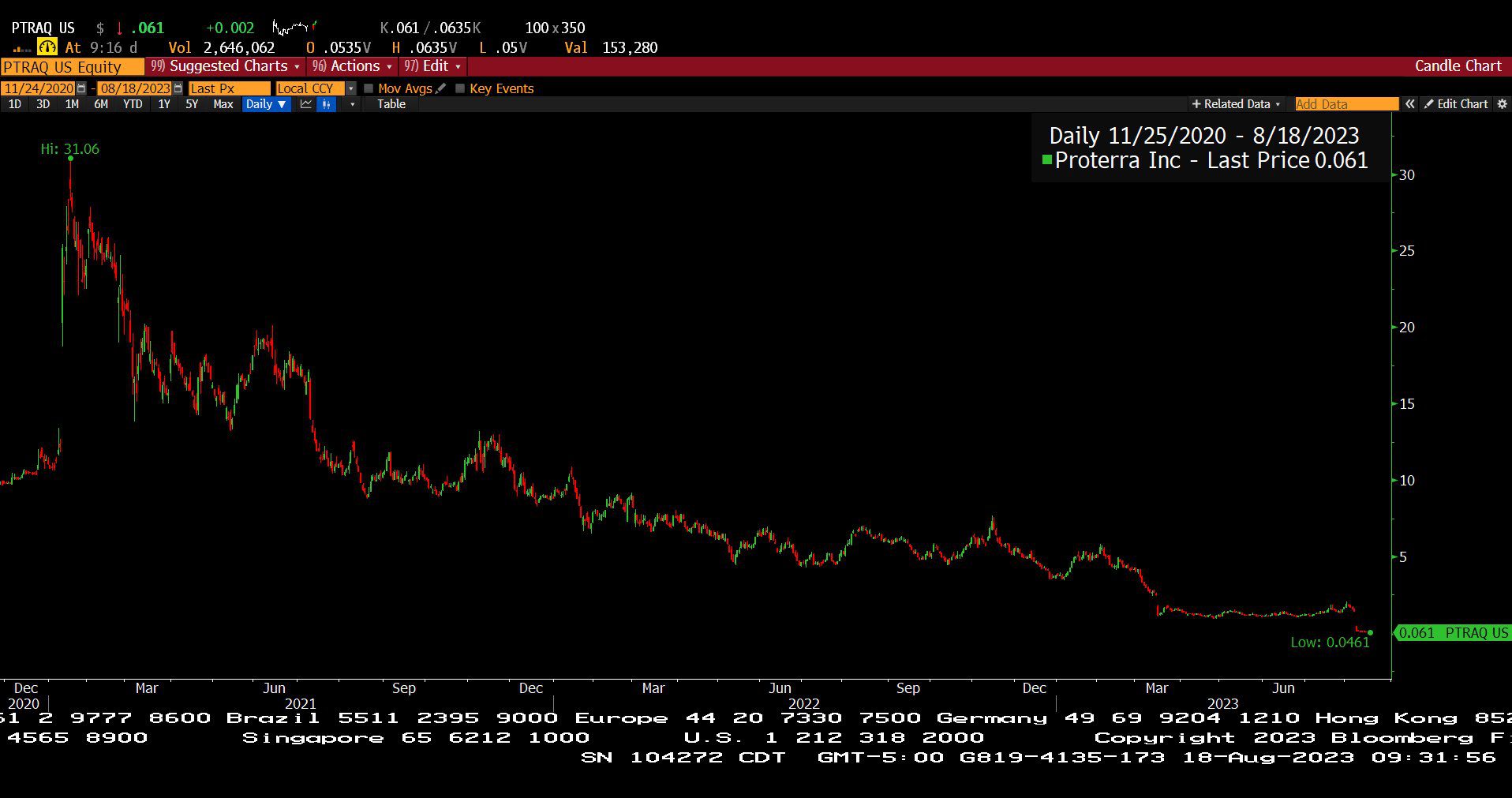The width and height of the screenshot is (1512, 798).
Task: Expand the Related Data dropdown
Action: (1236, 104)
